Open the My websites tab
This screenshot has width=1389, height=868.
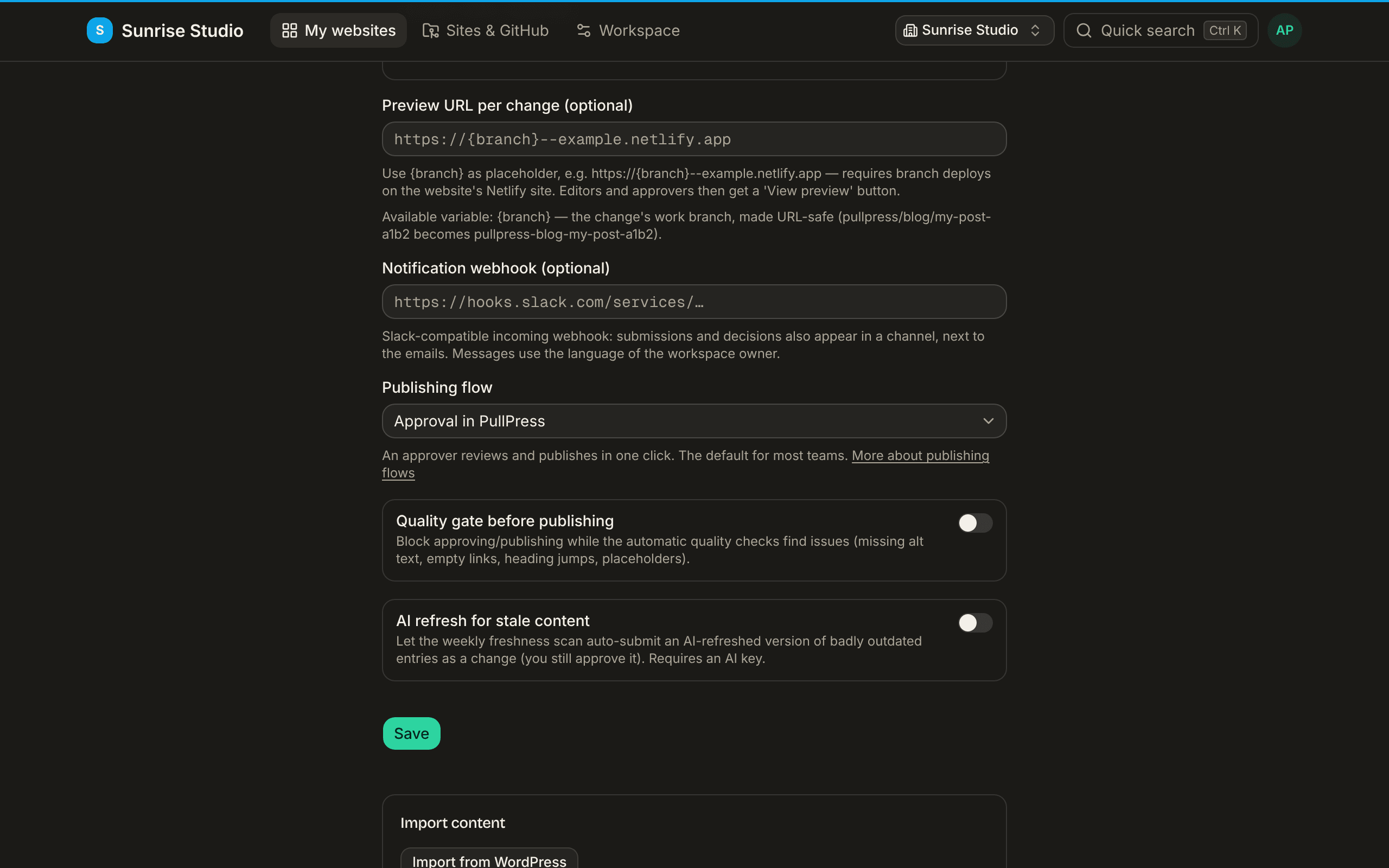pos(338,30)
